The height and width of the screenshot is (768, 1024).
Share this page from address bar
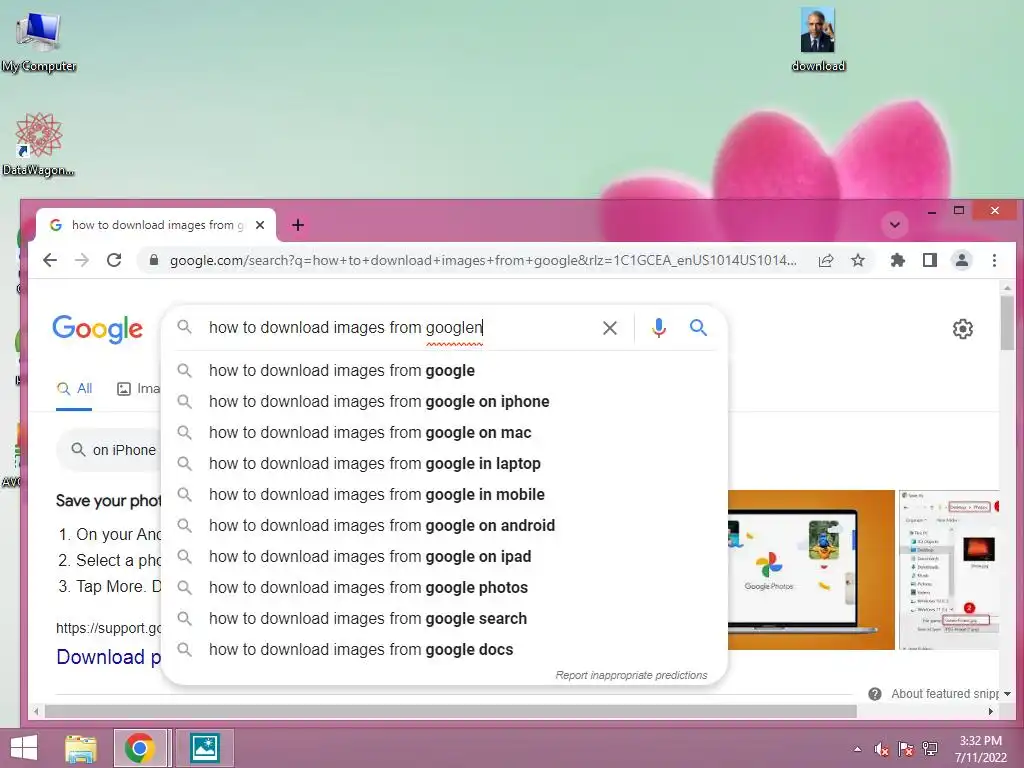click(x=826, y=261)
